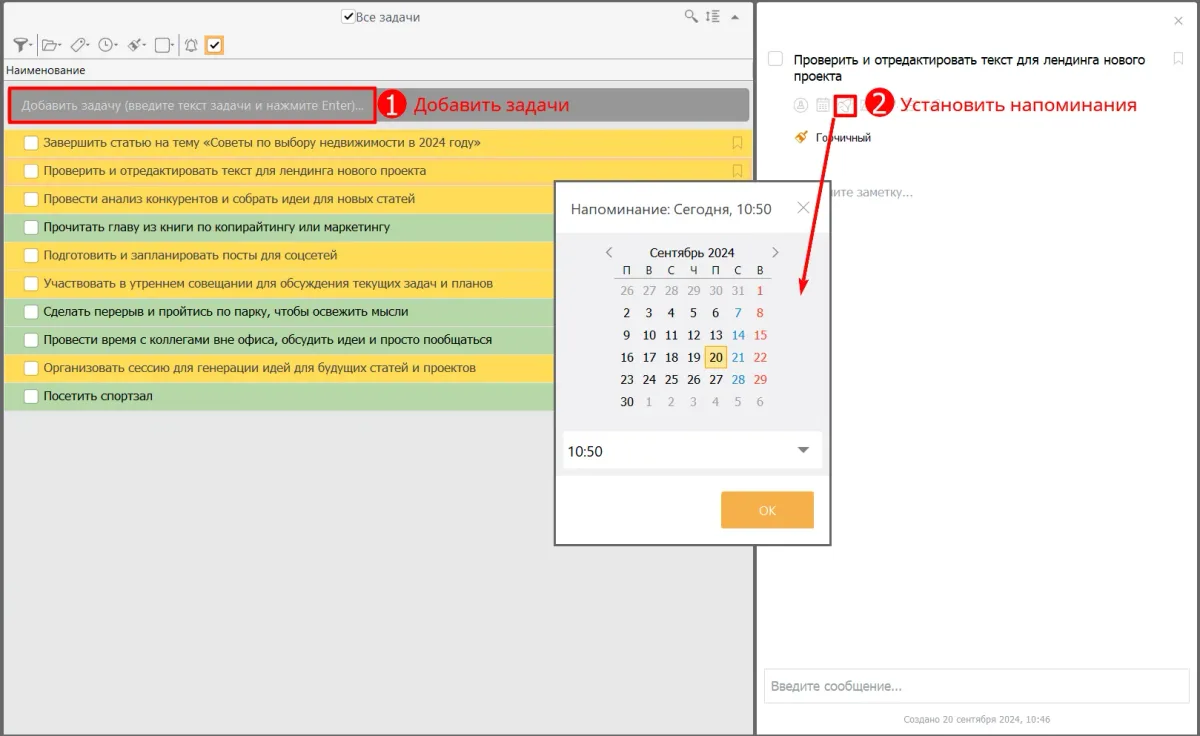Click the "Горчичный" color label

[x=842, y=138]
